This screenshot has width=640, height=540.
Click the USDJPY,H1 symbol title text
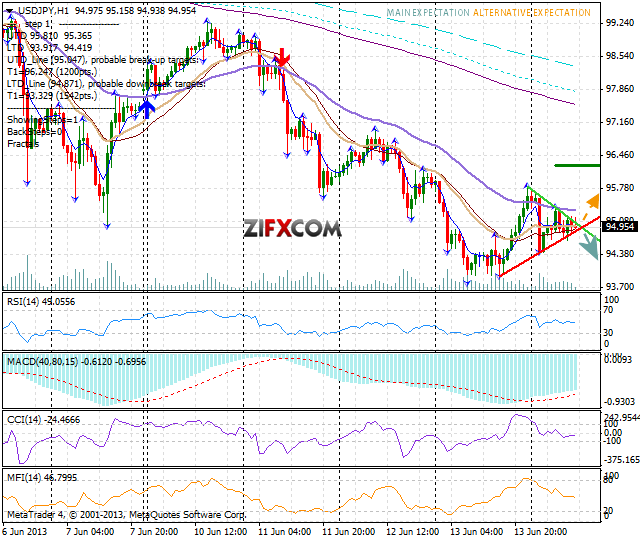coord(44,11)
